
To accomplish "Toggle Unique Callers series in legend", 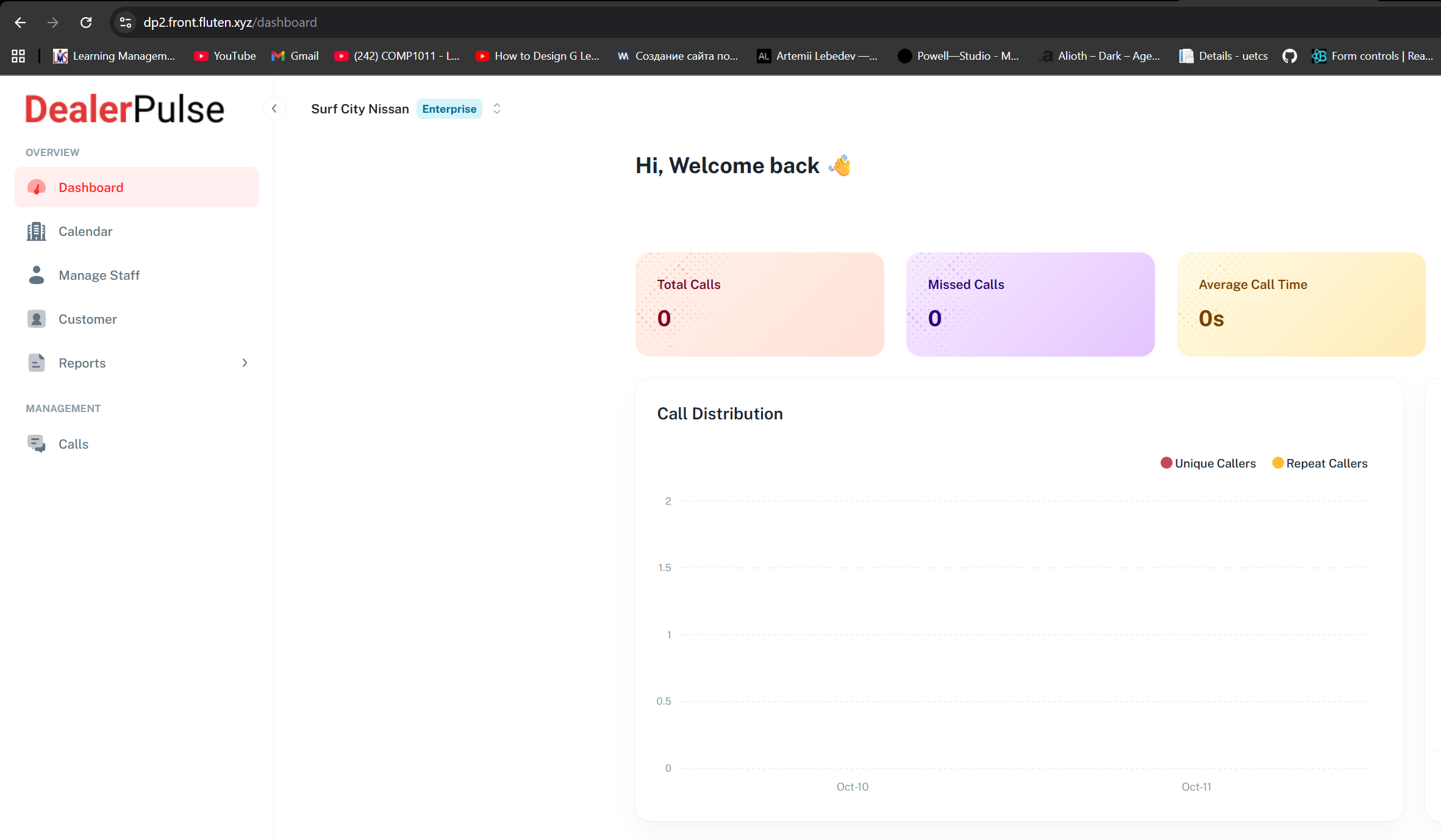I will click(x=1208, y=463).
